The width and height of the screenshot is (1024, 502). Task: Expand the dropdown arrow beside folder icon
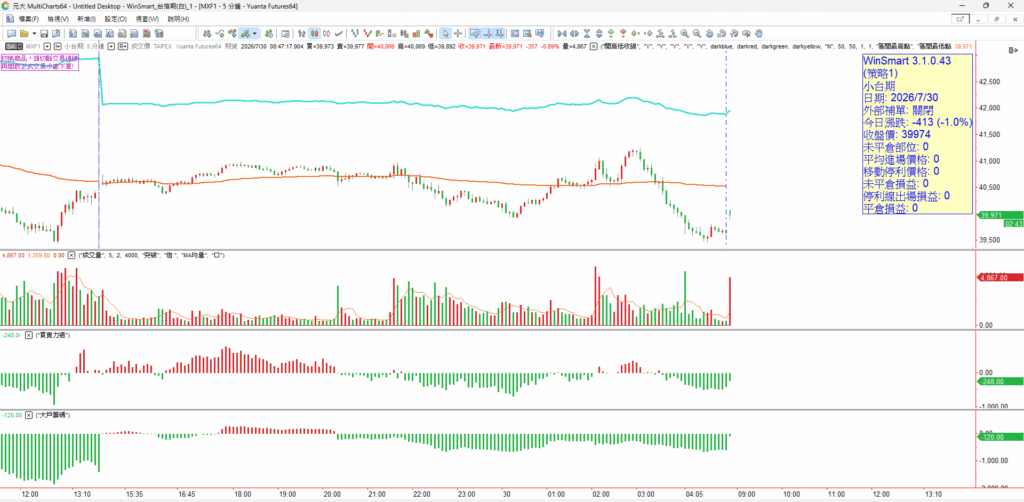34,33
